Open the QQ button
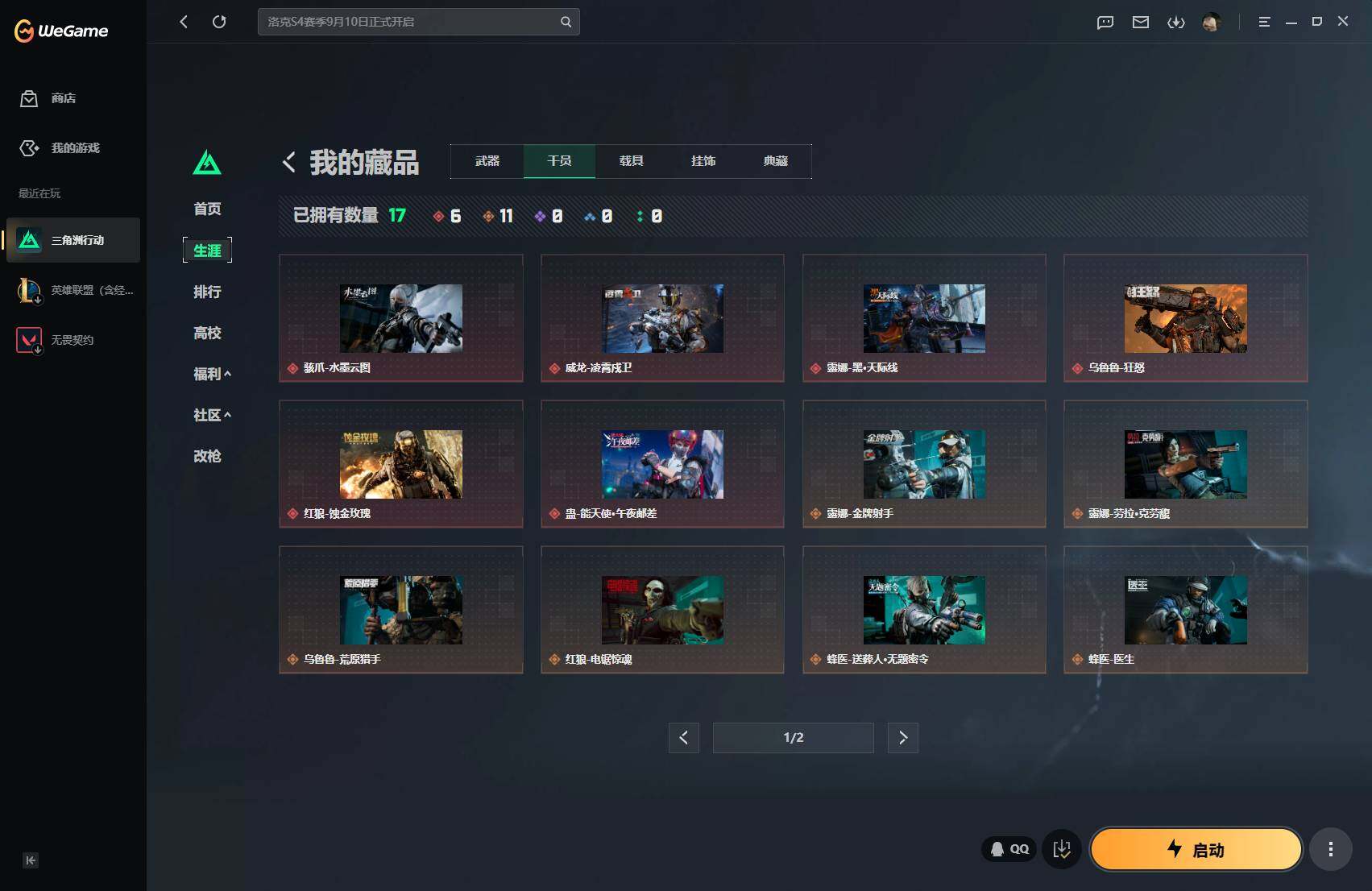1372x891 pixels. point(1009,849)
